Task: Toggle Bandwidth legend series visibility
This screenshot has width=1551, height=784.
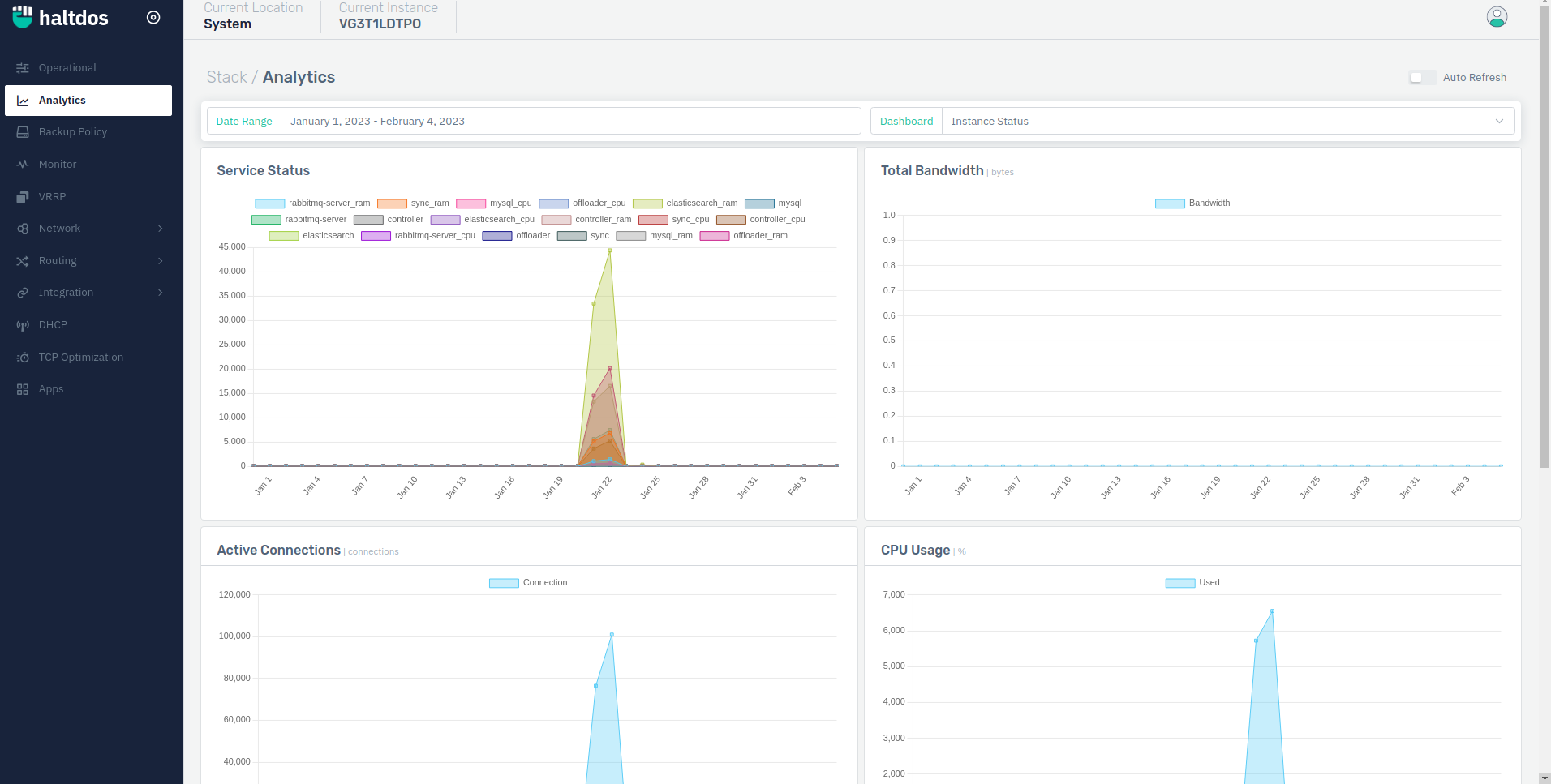Action: click(x=1192, y=203)
